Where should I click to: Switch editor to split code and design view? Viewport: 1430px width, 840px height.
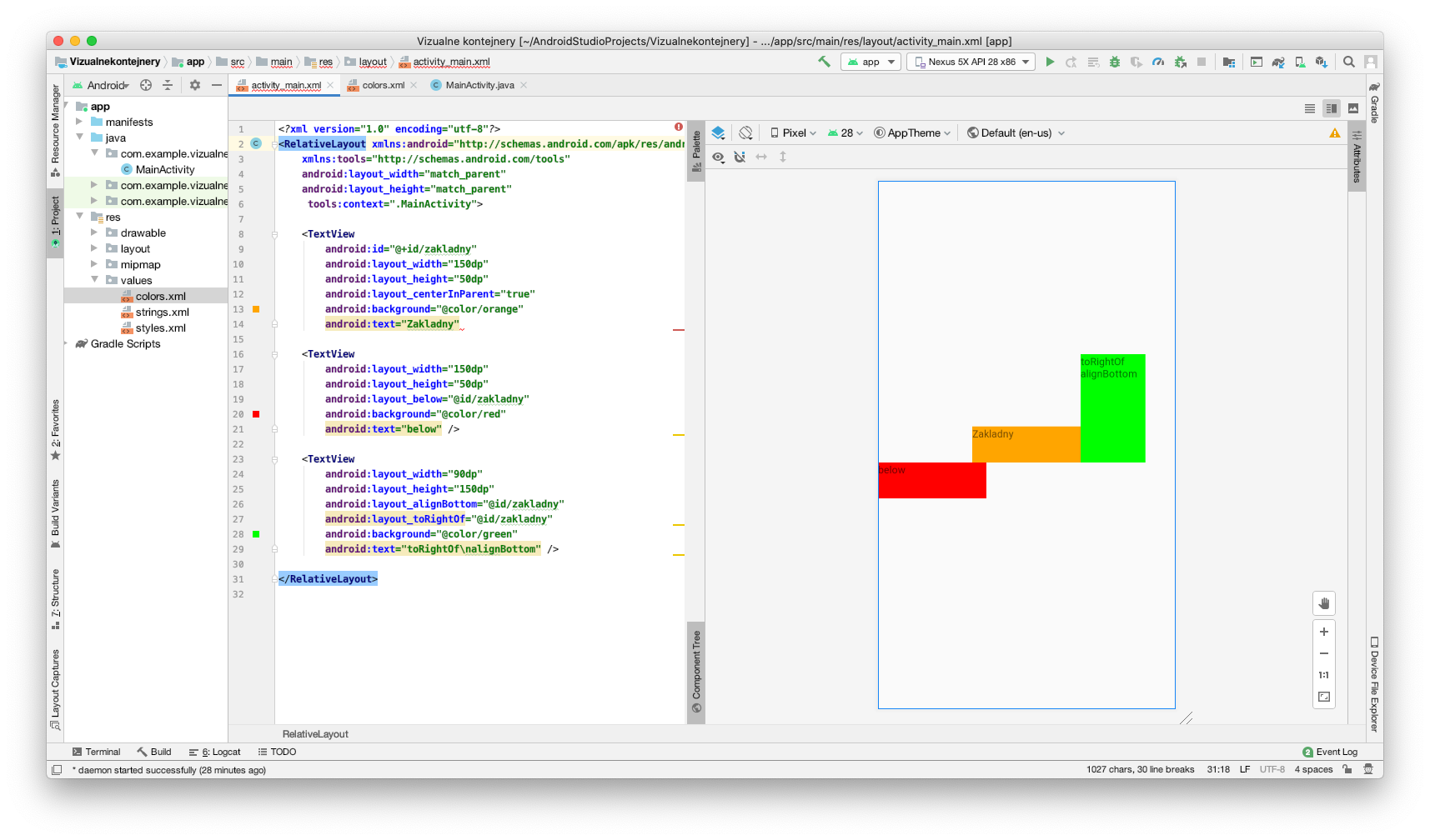[x=1332, y=108]
